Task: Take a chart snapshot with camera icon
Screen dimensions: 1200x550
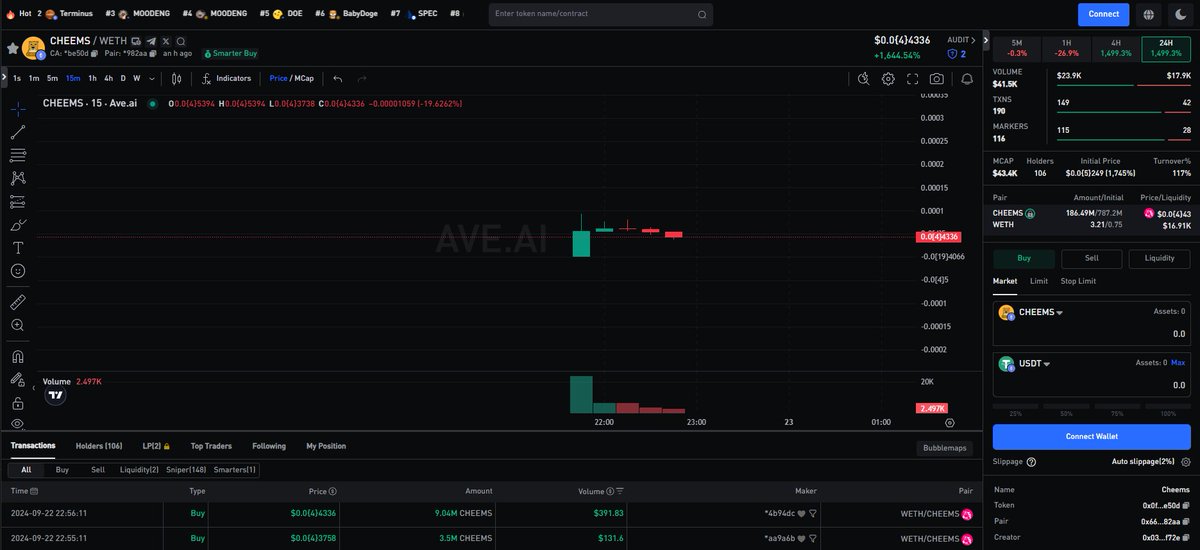Action: click(x=937, y=78)
